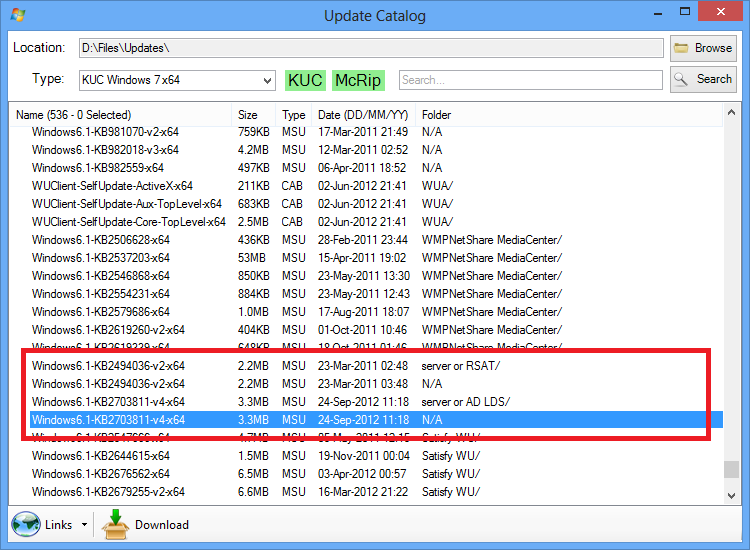
Task: Click date 17-Aug-2011 18:07
Action: 364,312
